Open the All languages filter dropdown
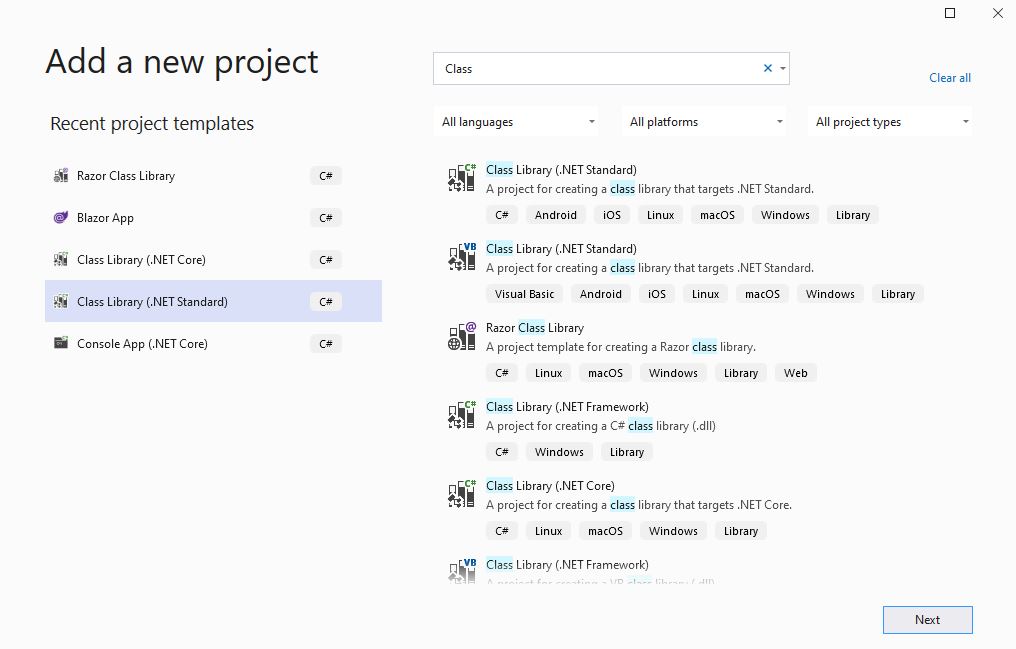Image resolution: width=1016 pixels, height=649 pixels. tap(516, 122)
